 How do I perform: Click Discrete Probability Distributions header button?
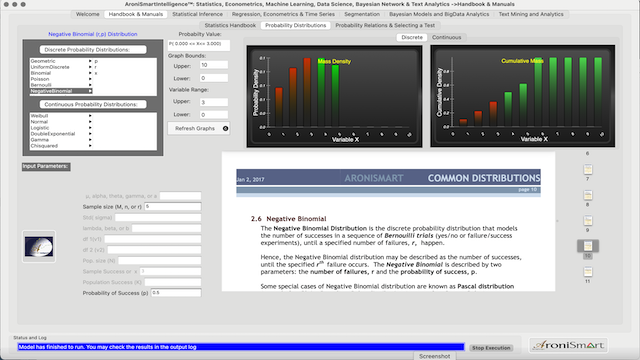pos(93,50)
